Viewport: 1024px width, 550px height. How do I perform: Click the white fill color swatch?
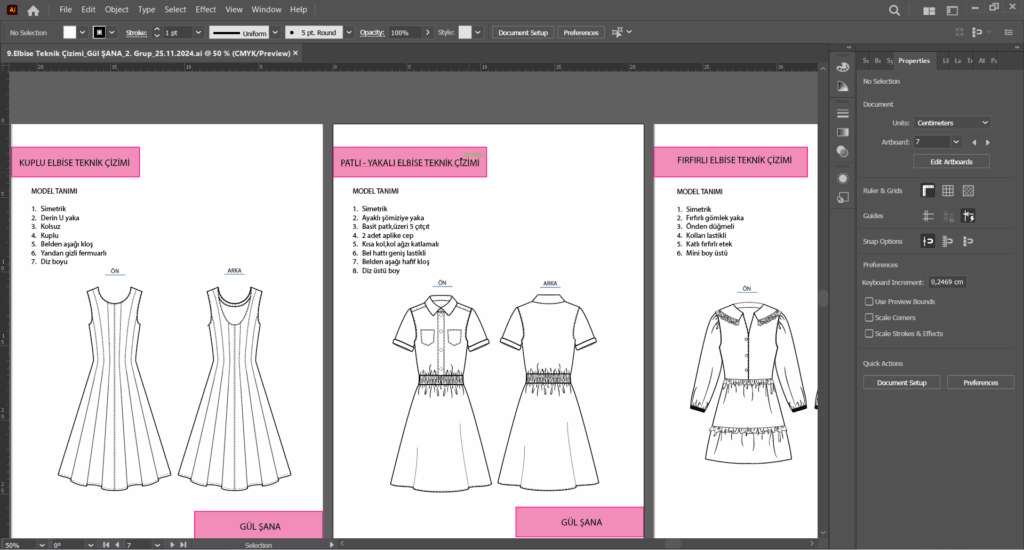(x=69, y=32)
